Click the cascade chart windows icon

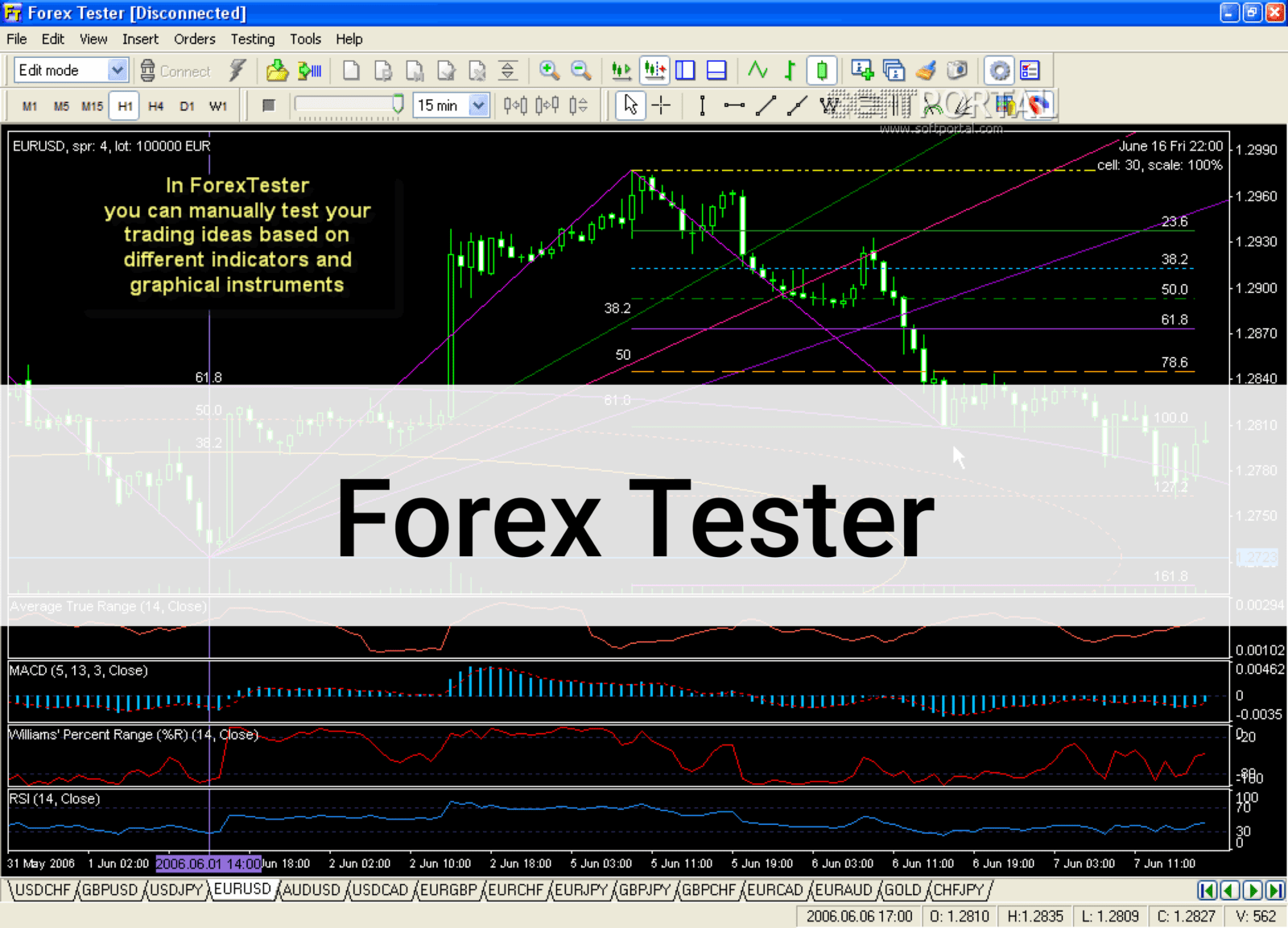pos(894,71)
